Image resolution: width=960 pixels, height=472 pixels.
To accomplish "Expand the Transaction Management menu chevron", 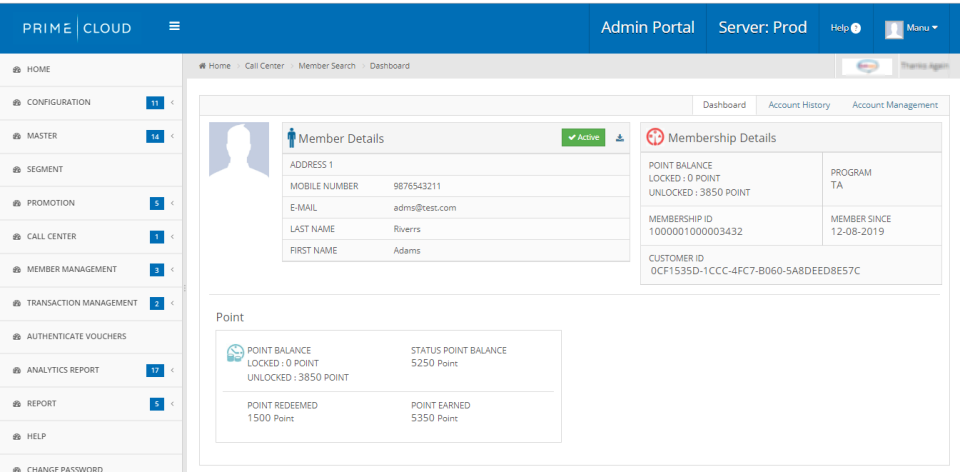I will click(x=173, y=303).
